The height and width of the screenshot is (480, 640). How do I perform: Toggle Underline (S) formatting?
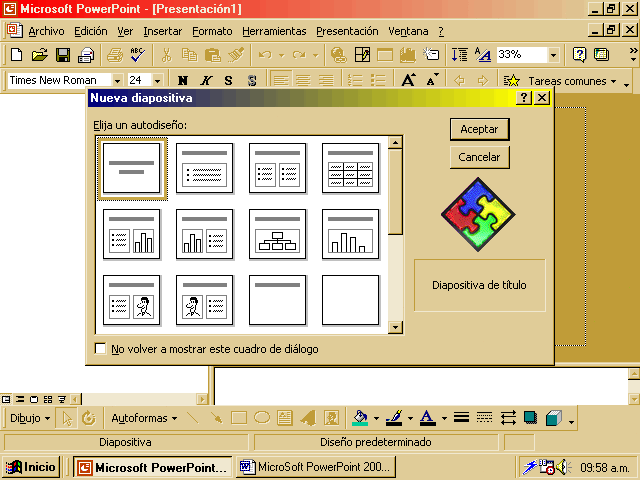coord(229,80)
